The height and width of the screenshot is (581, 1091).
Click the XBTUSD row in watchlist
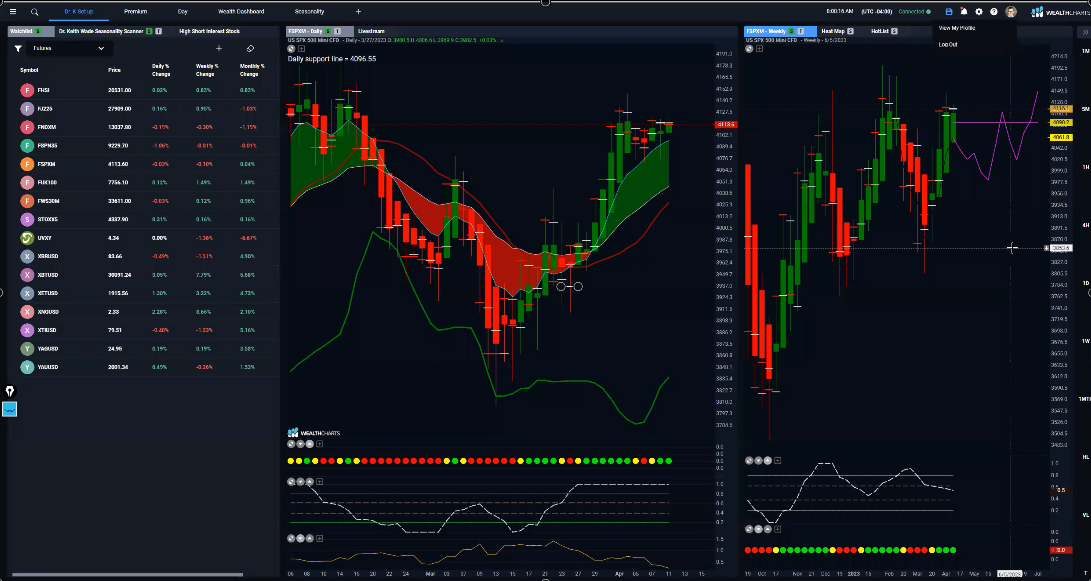tap(143, 275)
